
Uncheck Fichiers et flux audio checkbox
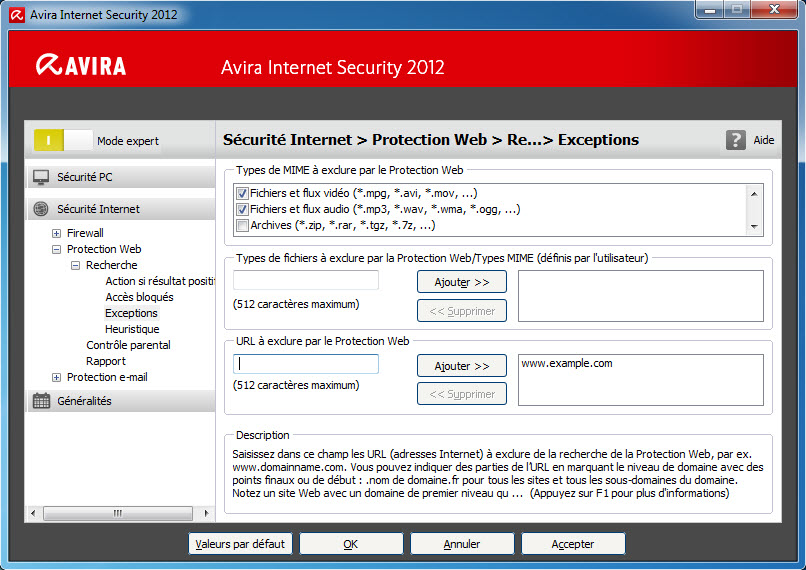pos(242,210)
